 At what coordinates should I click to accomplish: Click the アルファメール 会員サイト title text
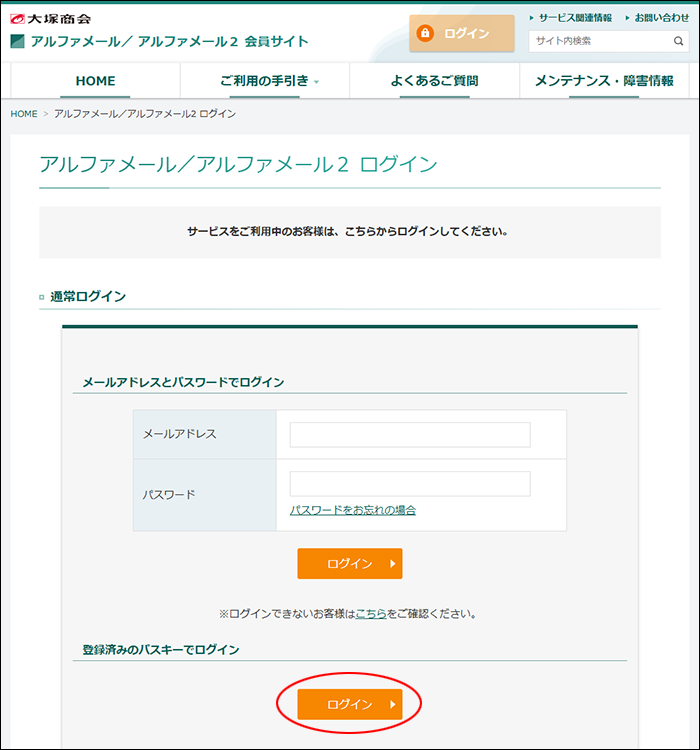[x=169, y=41]
